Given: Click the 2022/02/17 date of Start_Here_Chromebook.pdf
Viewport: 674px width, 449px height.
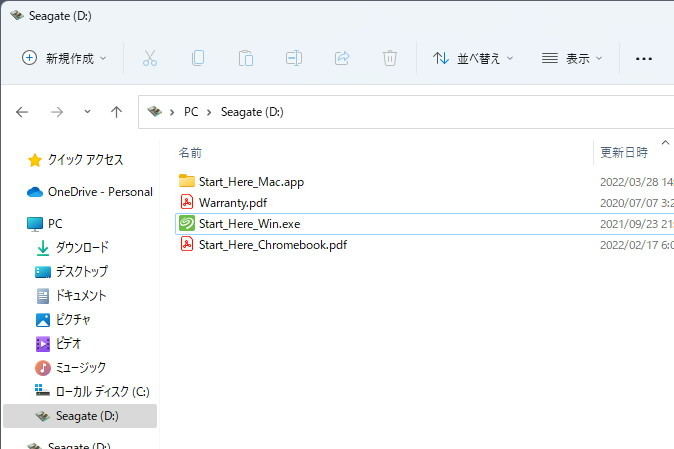Looking at the screenshot, I should click(x=637, y=245).
